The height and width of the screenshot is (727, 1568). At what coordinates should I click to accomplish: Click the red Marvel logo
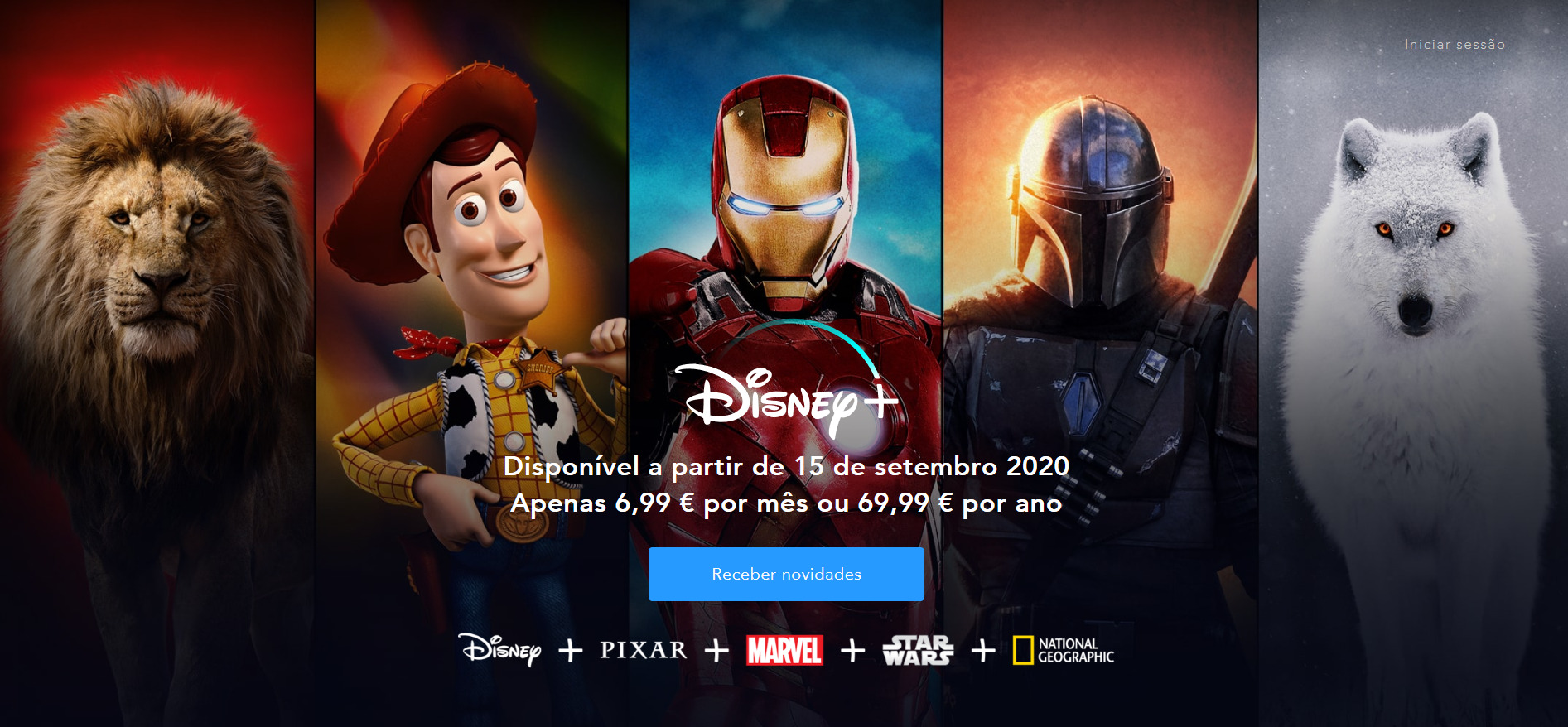(x=784, y=650)
